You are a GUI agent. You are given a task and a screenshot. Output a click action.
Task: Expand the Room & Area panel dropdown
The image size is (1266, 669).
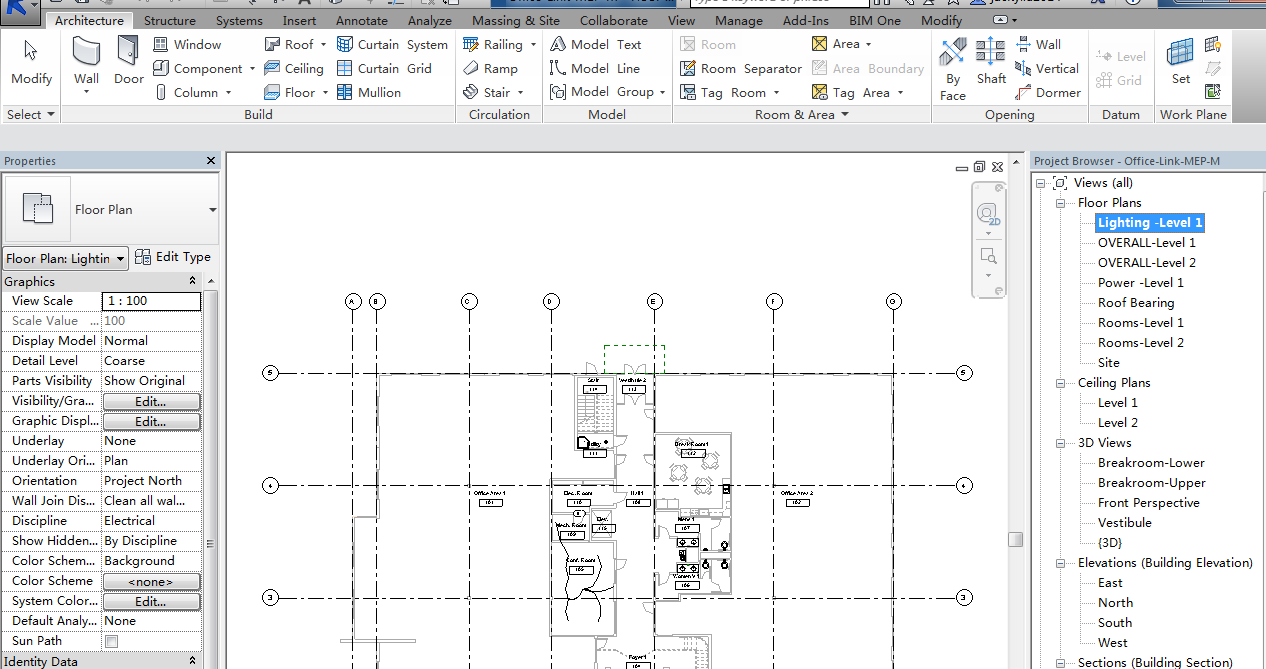[x=845, y=115]
